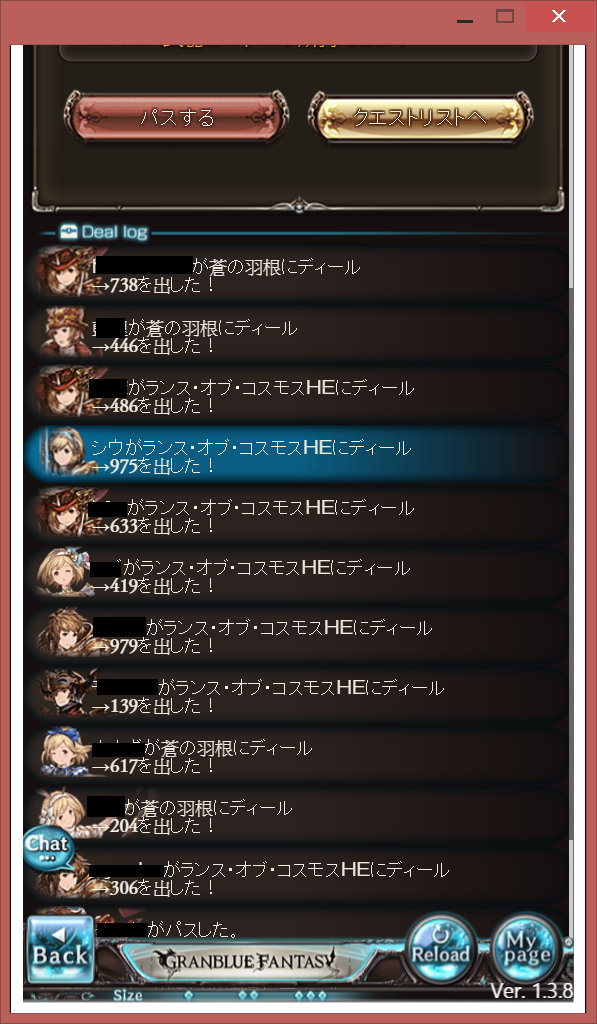Click the クエストリストへ gold button

click(421, 118)
